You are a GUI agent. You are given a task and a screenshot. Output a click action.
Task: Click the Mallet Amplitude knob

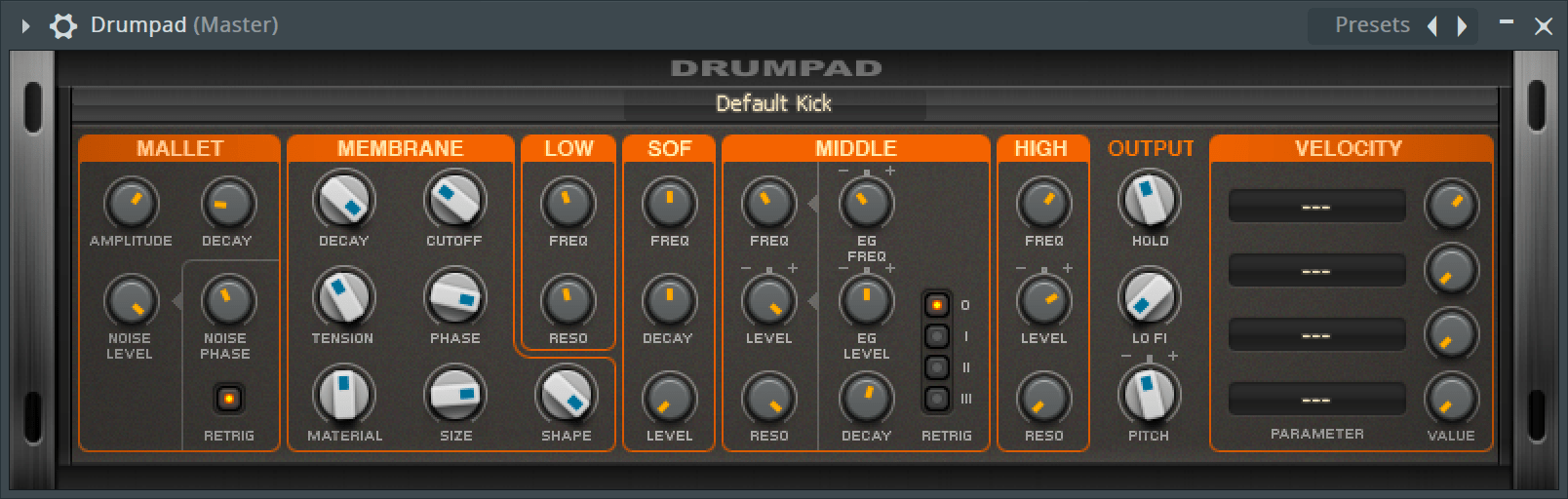tap(131, 204)
